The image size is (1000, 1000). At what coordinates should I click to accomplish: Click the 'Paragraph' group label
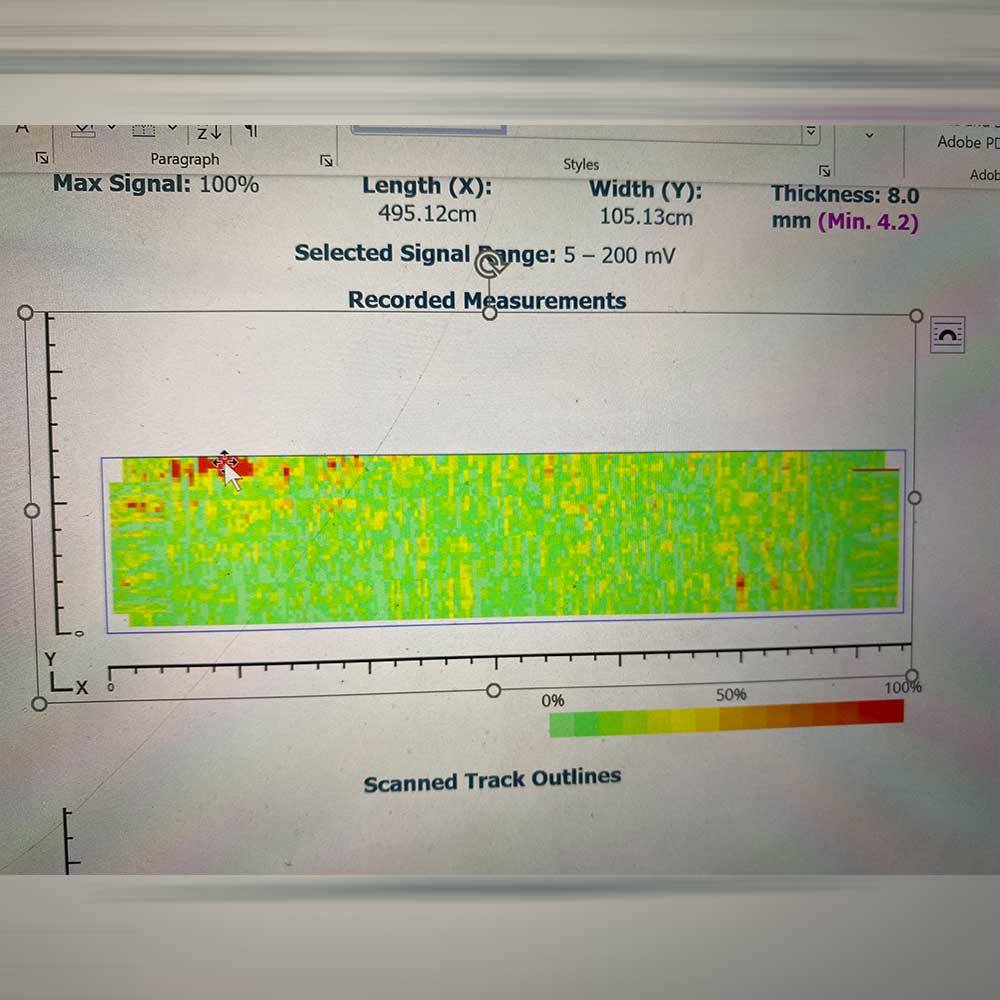pos(185,159)
